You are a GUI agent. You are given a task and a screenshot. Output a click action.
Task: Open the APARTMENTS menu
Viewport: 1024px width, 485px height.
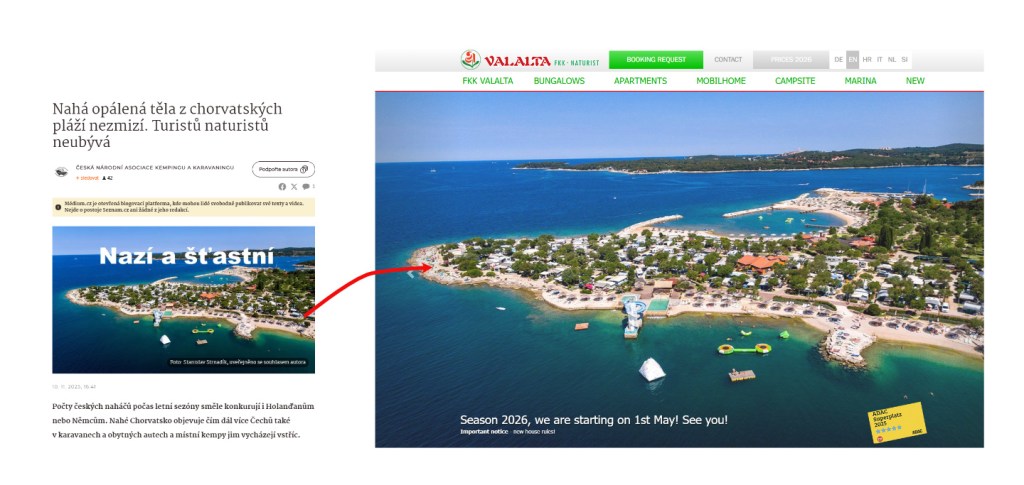[x=641, y=81]
